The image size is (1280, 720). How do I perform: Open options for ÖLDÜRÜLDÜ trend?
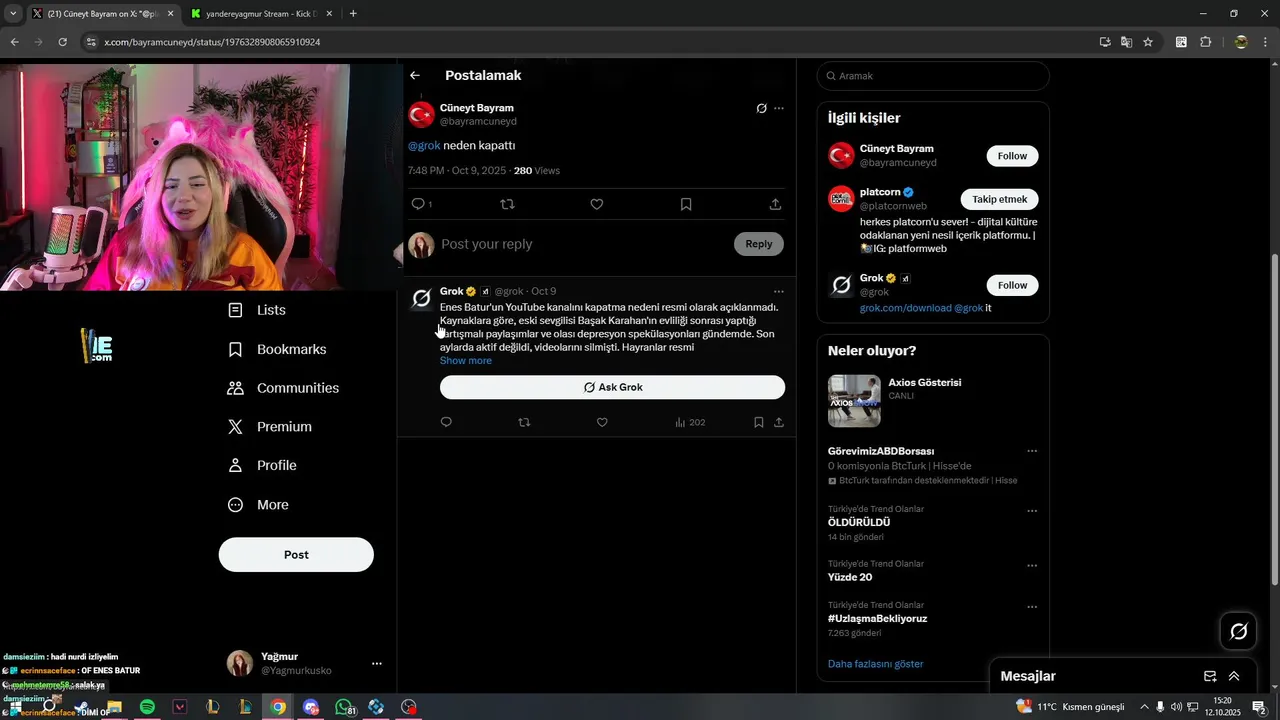[x=1032, y=511]
